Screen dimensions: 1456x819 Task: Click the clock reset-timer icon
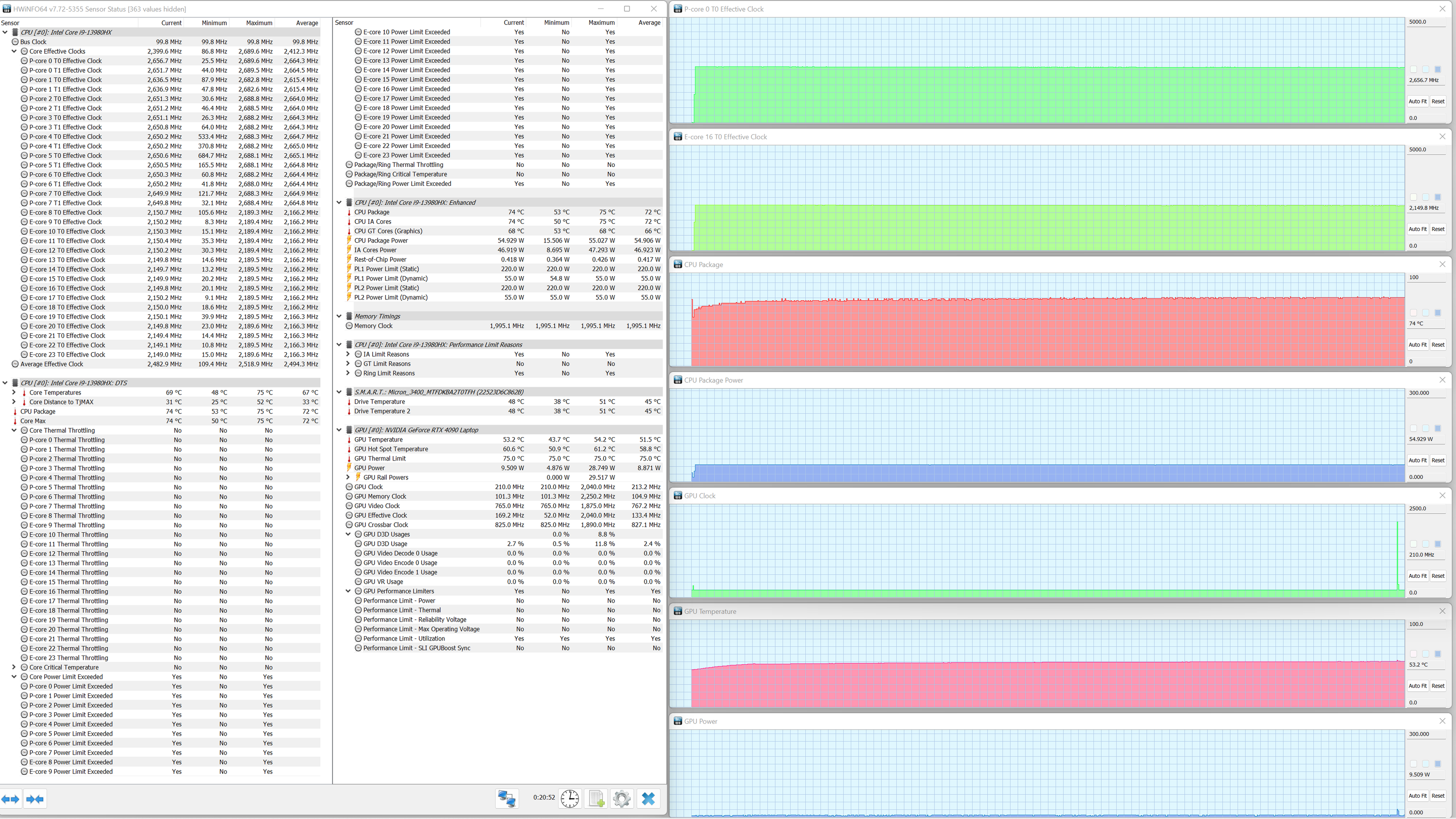click(x=570, y=798)
